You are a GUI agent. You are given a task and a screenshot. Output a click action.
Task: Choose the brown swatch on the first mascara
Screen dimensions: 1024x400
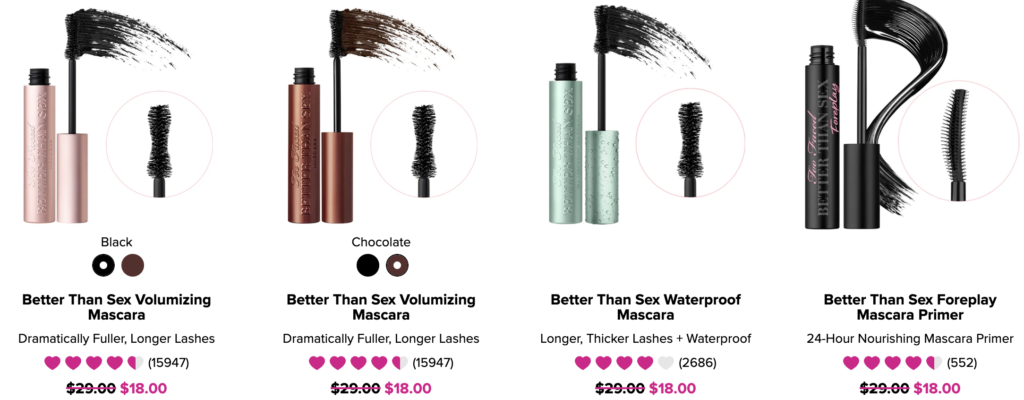[133, 265]
